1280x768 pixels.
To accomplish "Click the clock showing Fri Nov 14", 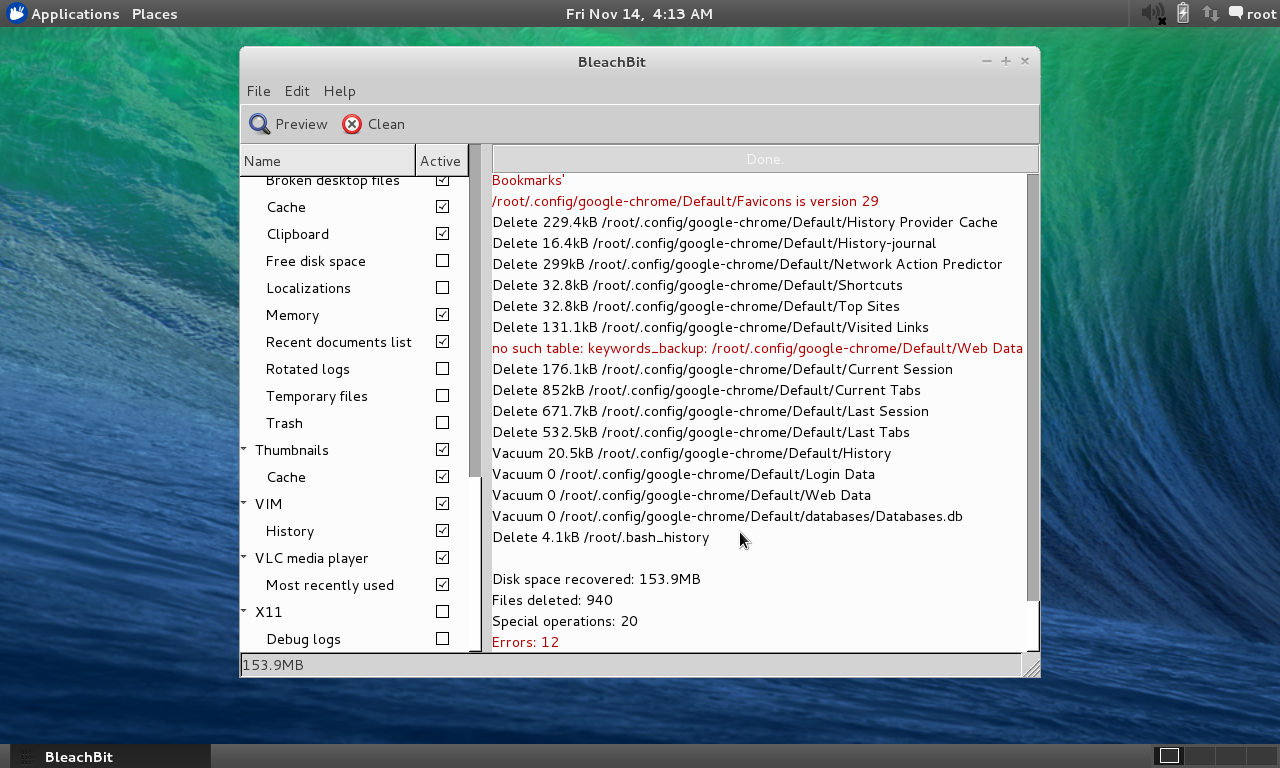I will tap(639, 14).
